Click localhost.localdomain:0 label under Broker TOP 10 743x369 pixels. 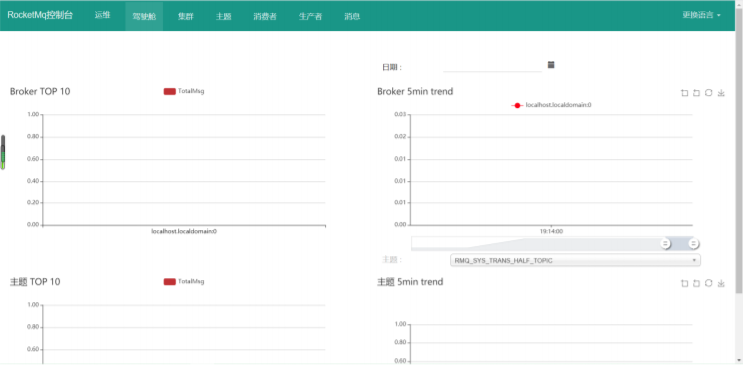click(x=184, y=232)
